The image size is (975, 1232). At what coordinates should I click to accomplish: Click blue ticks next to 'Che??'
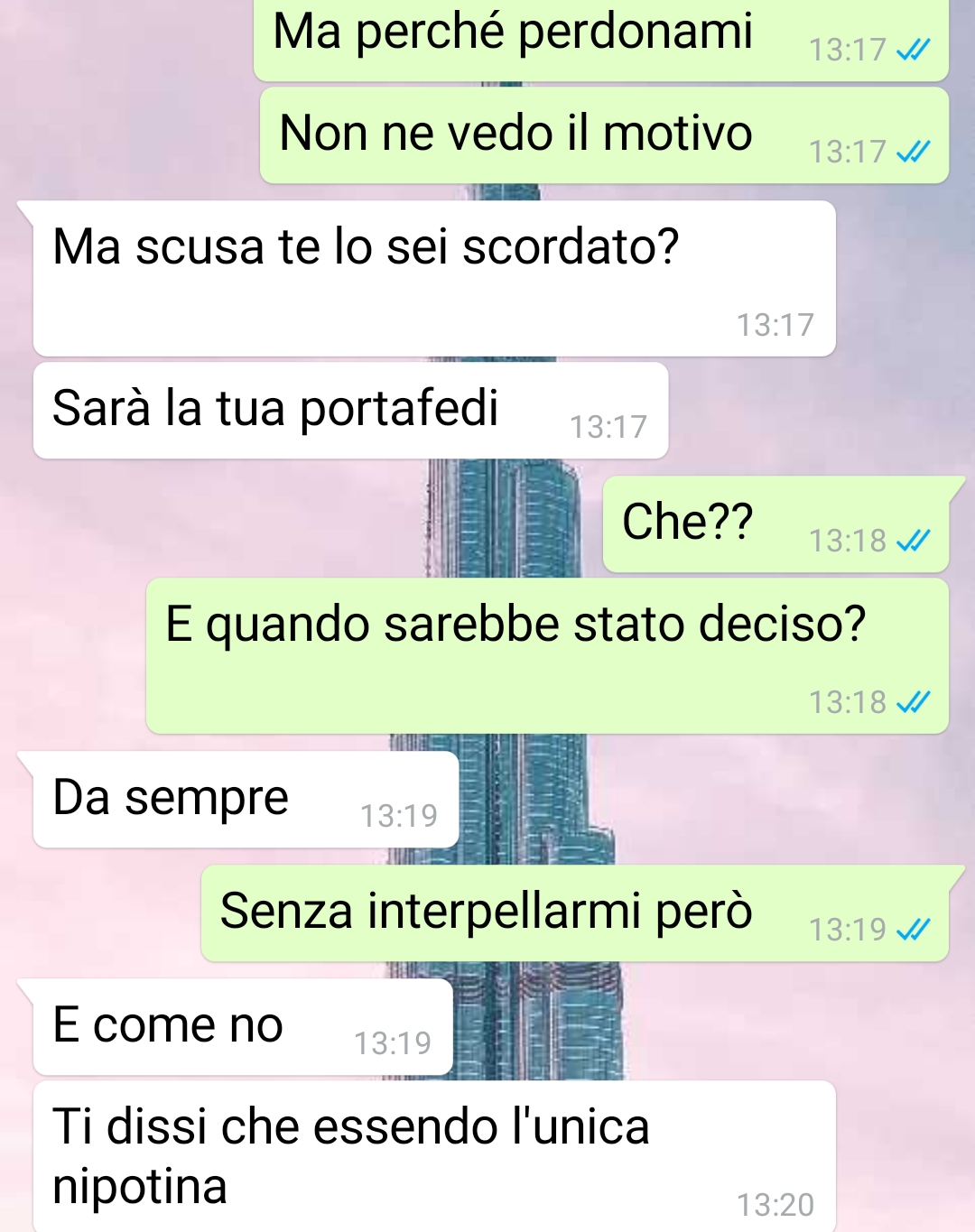(x=913, y=541)
